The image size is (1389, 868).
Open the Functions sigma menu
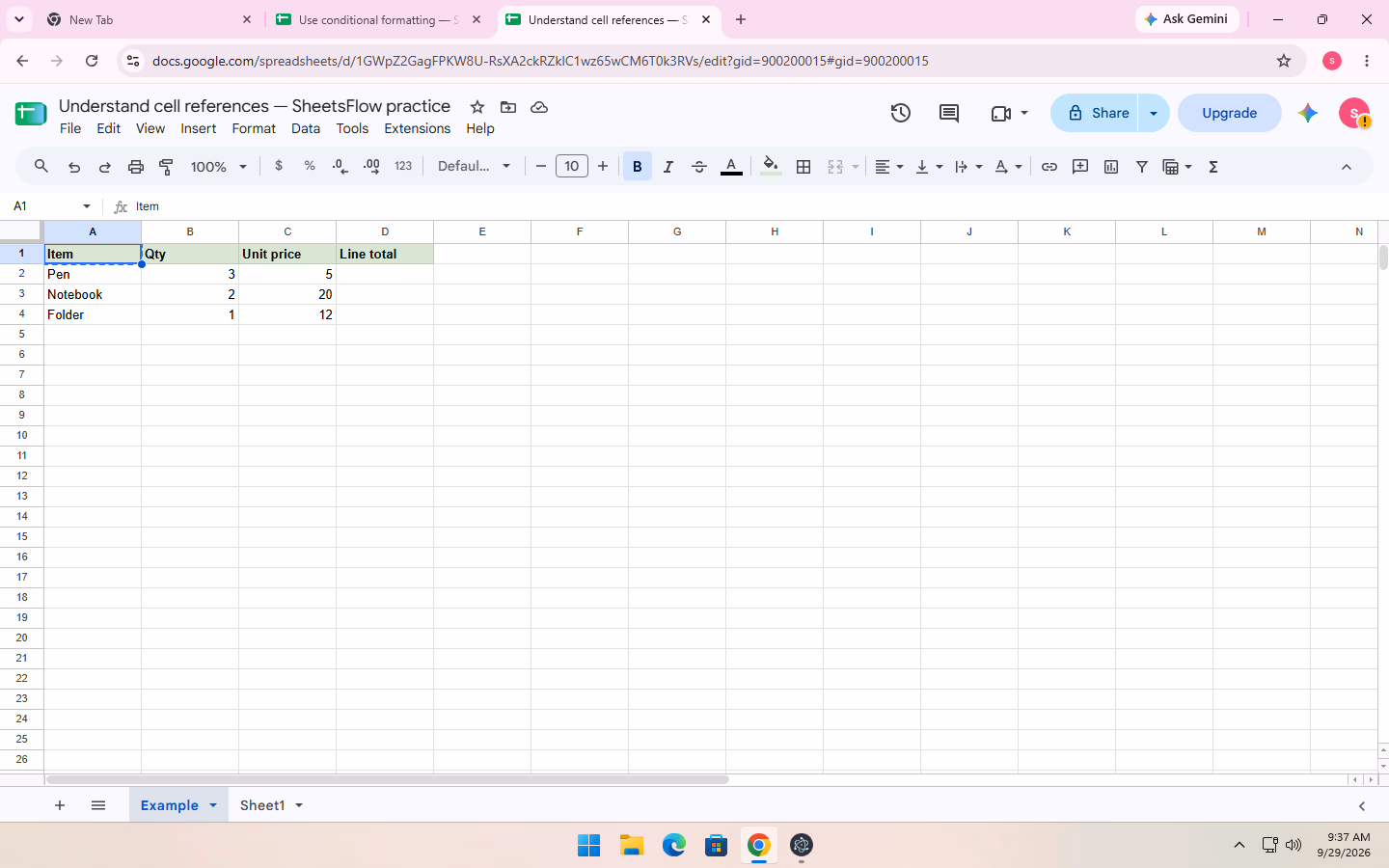click(1213, 167)
